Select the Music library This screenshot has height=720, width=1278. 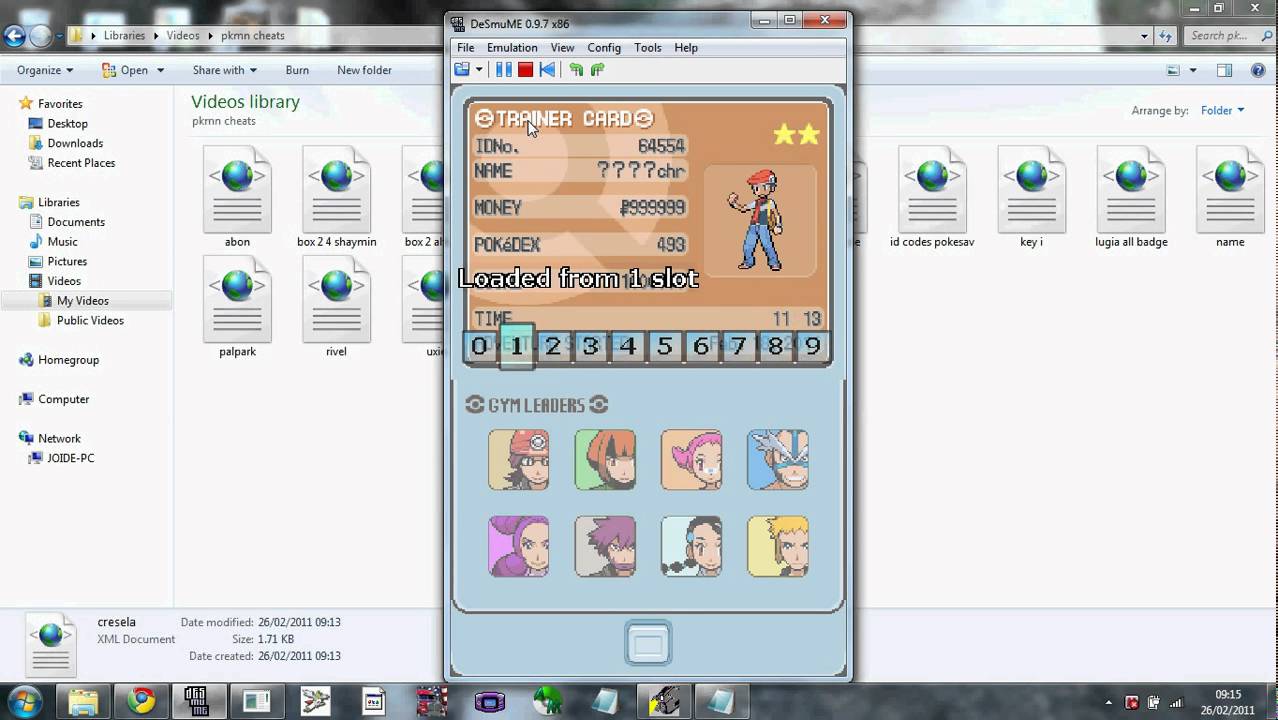point(62,242)
